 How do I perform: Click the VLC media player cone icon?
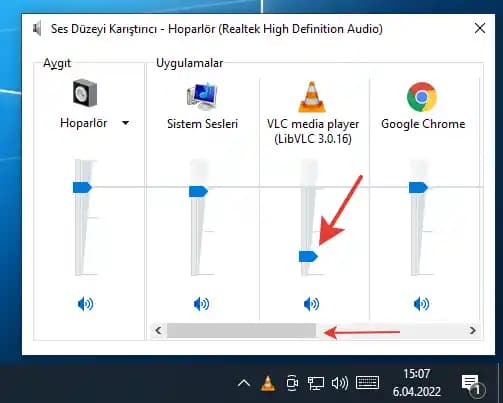pyautogui.click(x=312, y=97)
